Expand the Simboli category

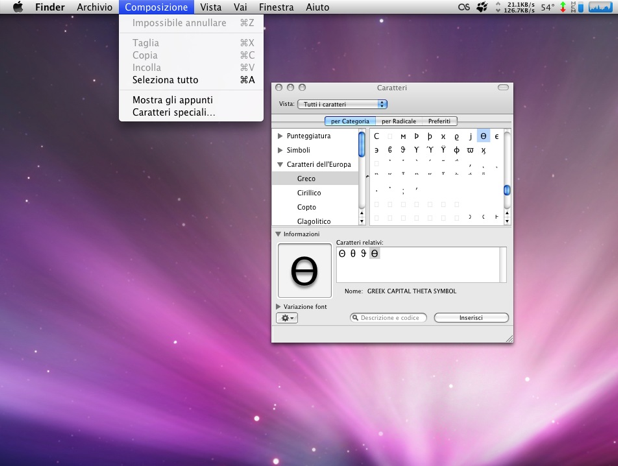280,150
